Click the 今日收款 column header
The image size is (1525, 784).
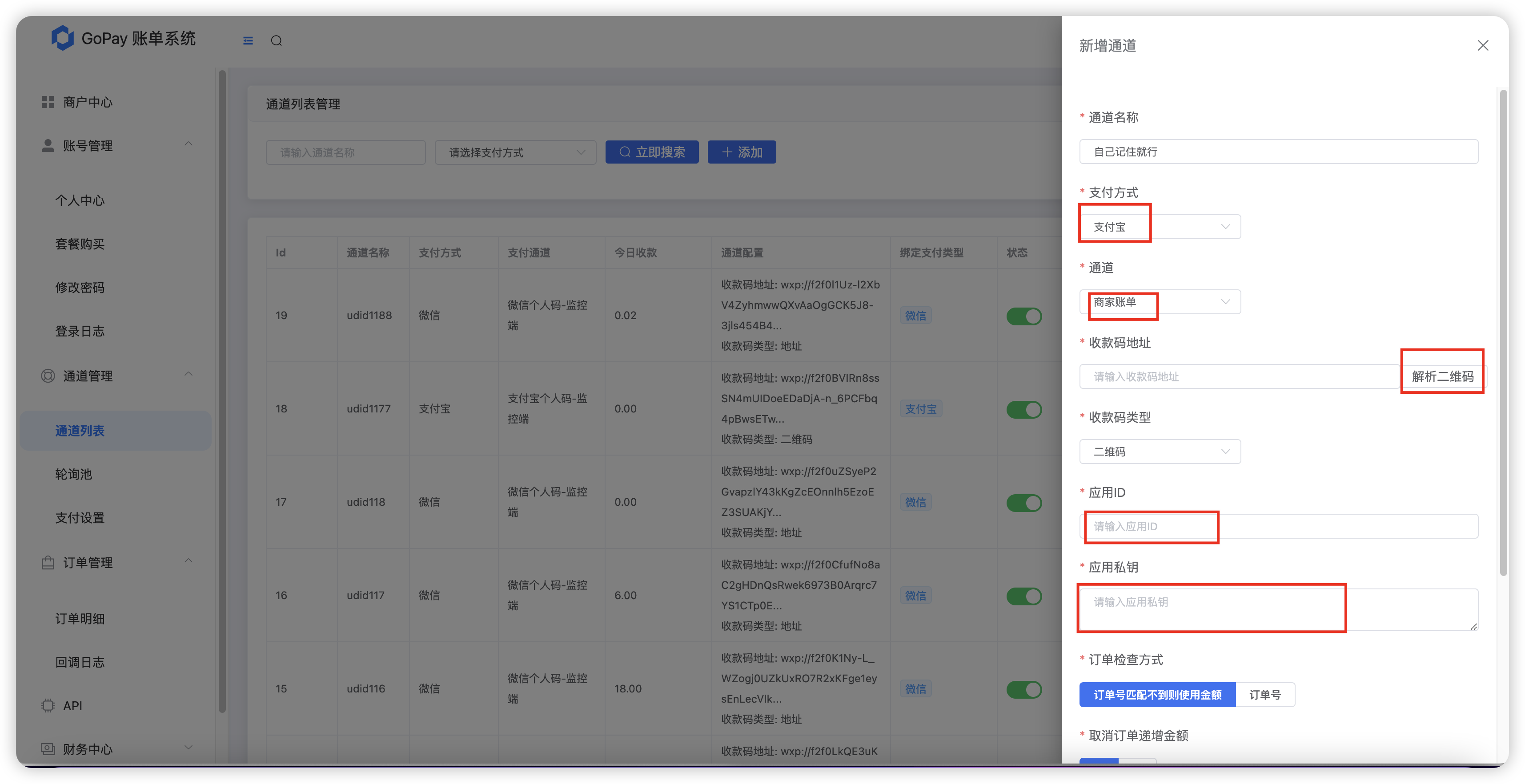point(635,252)
